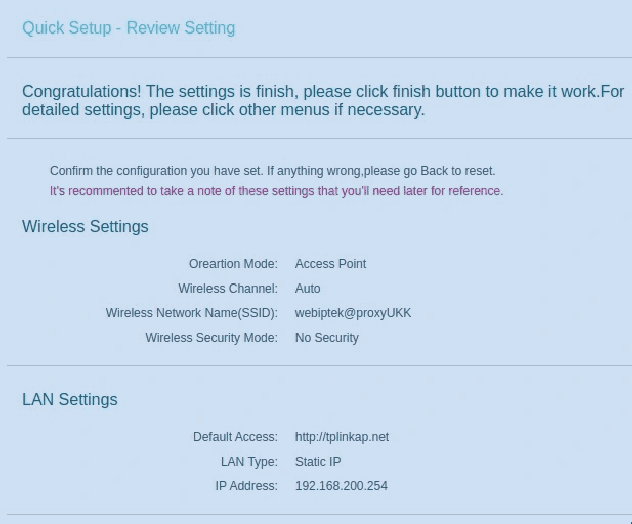Select the Wireless Settings section heading
Viewport: 632px width, 524px height.
pyautogui.click(x=85, y=227)
